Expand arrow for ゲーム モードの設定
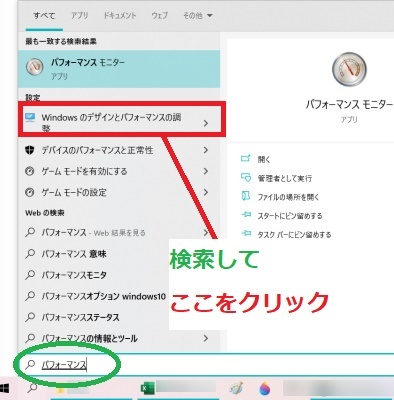Viewport: 394px width, 400px height. click(x=206, y=192)
